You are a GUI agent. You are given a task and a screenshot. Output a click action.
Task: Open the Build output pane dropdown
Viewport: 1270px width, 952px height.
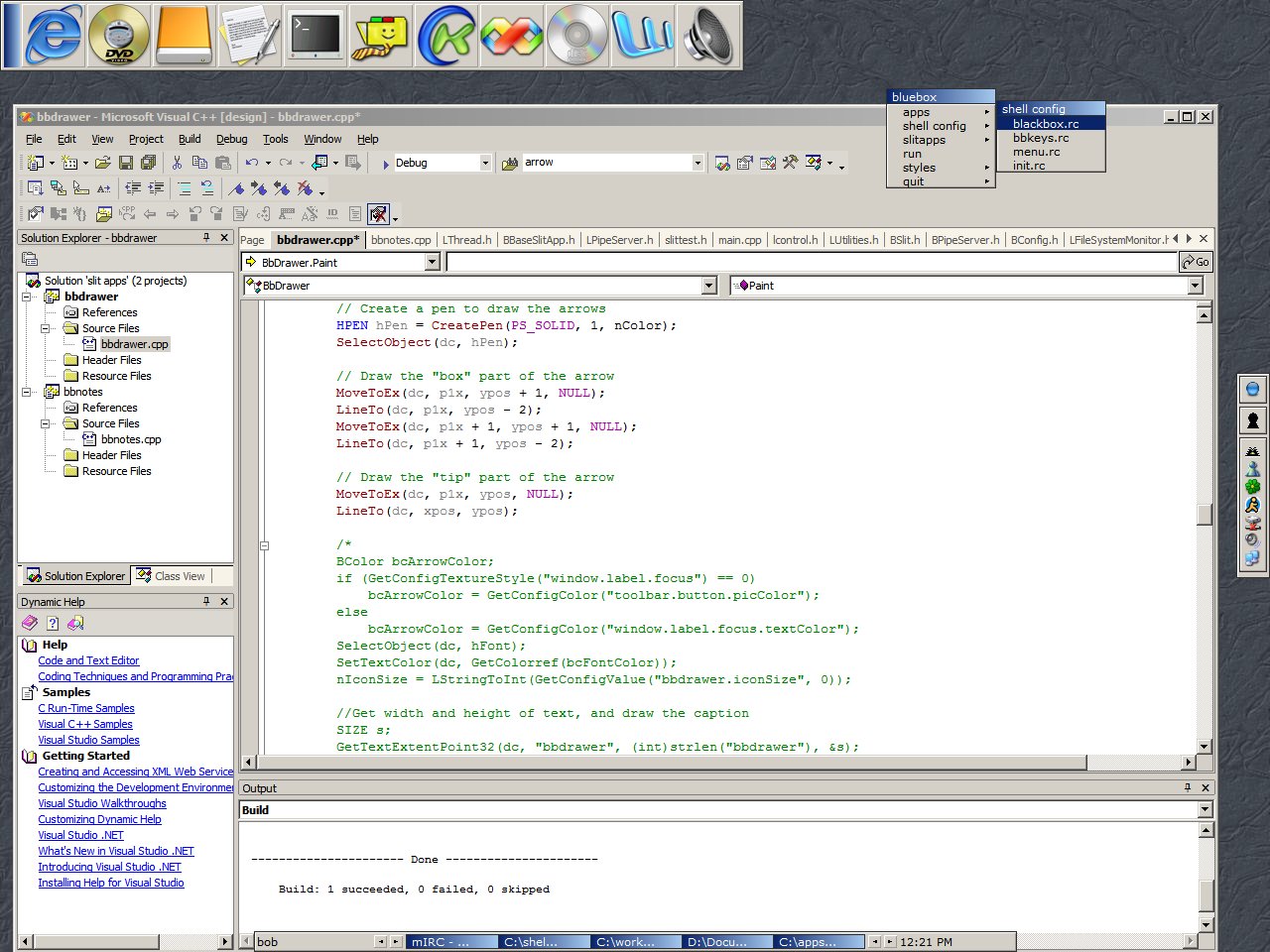[x=1206, y=810]
